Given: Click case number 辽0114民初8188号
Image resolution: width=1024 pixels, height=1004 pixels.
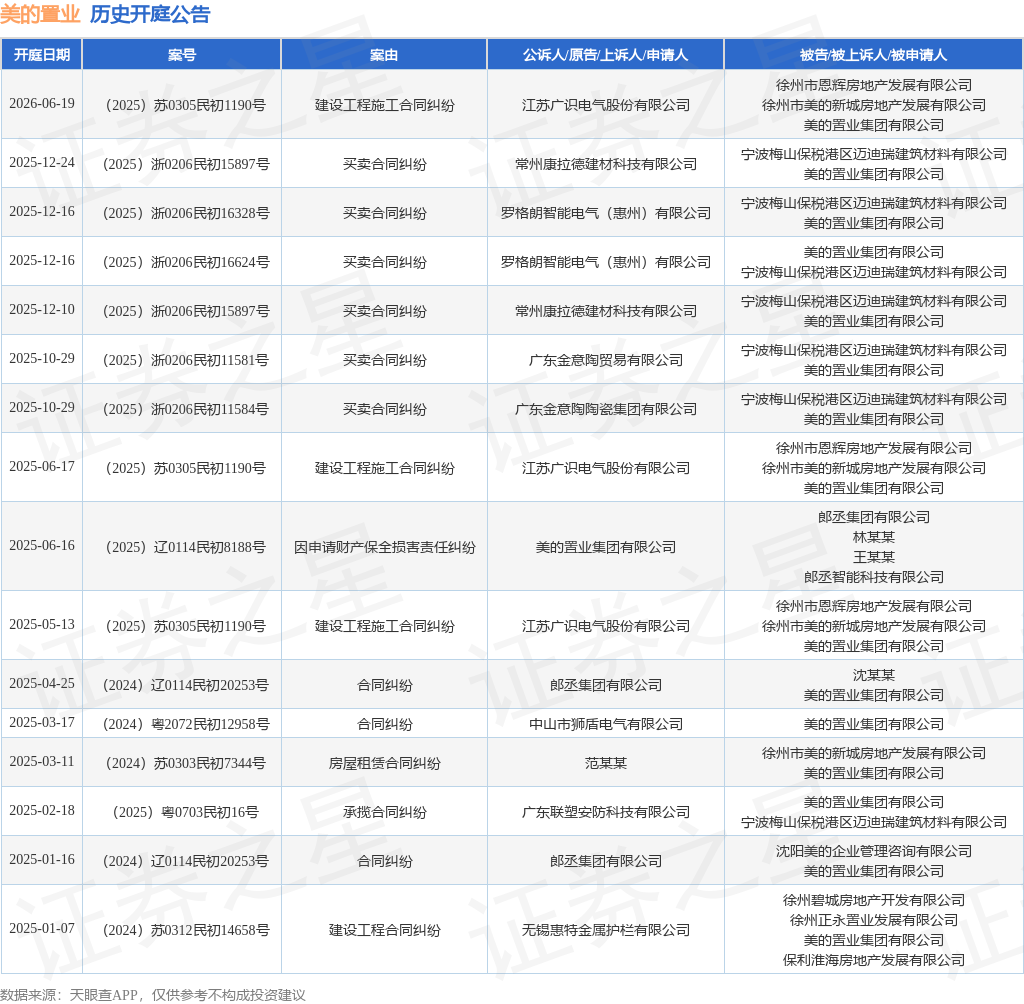Looking at the screenshot, I should (x=210, y=547).
